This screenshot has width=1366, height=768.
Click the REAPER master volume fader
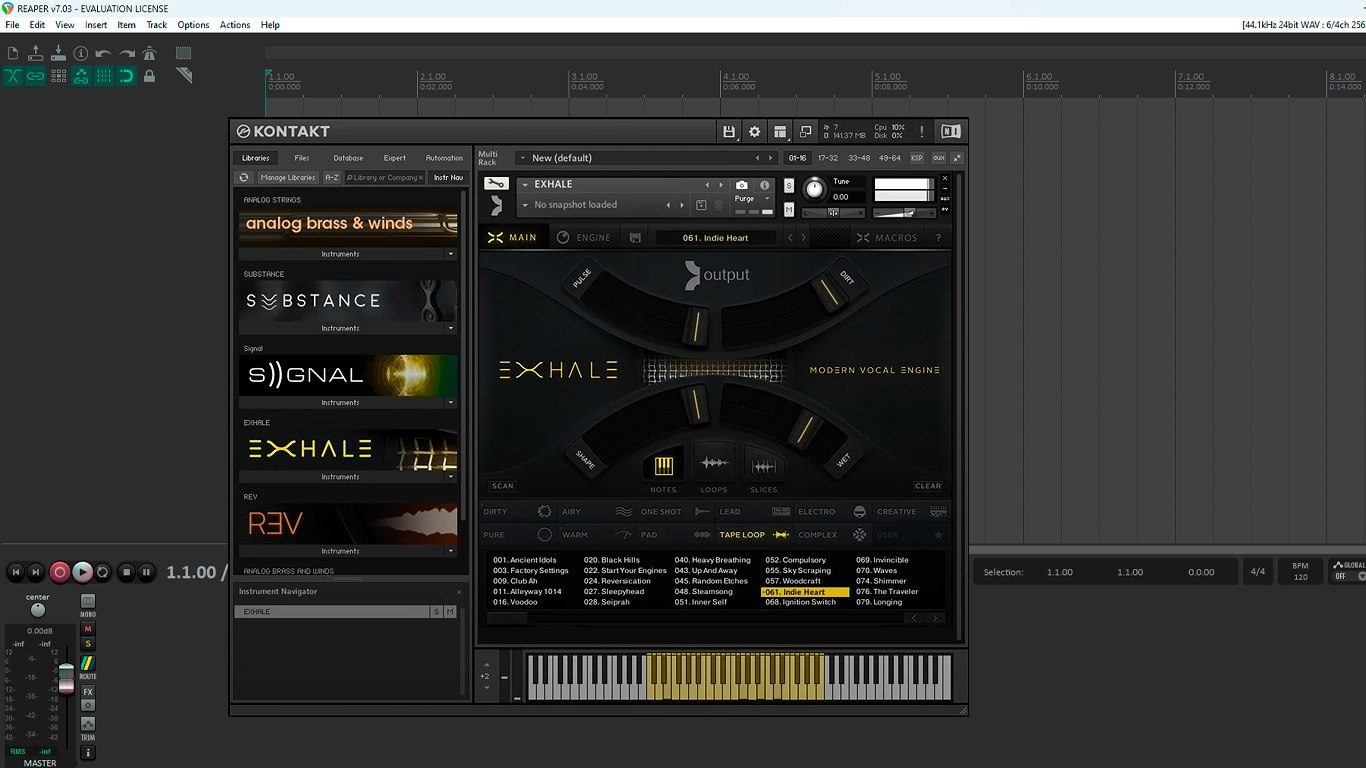[66, 677]
